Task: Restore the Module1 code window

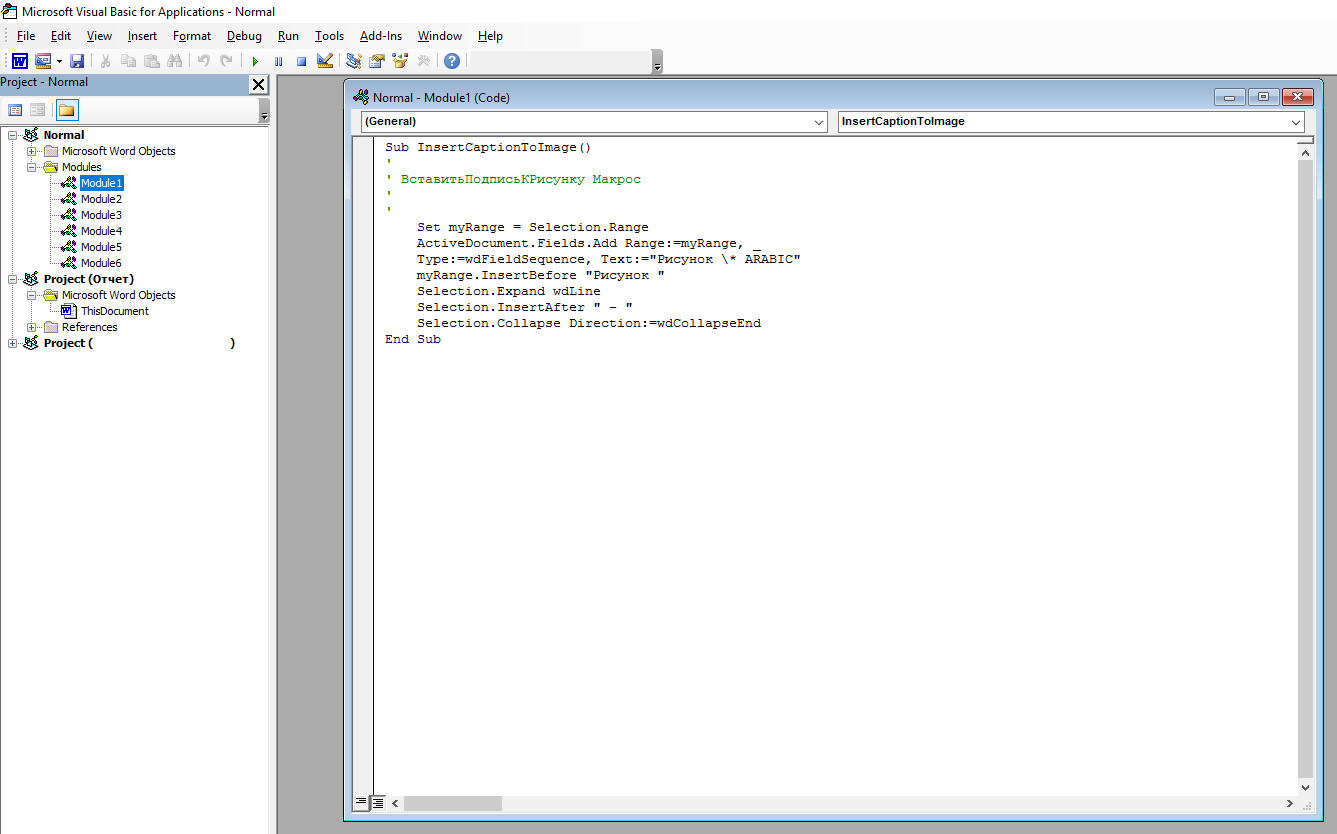Action: tap(1264, 97)
